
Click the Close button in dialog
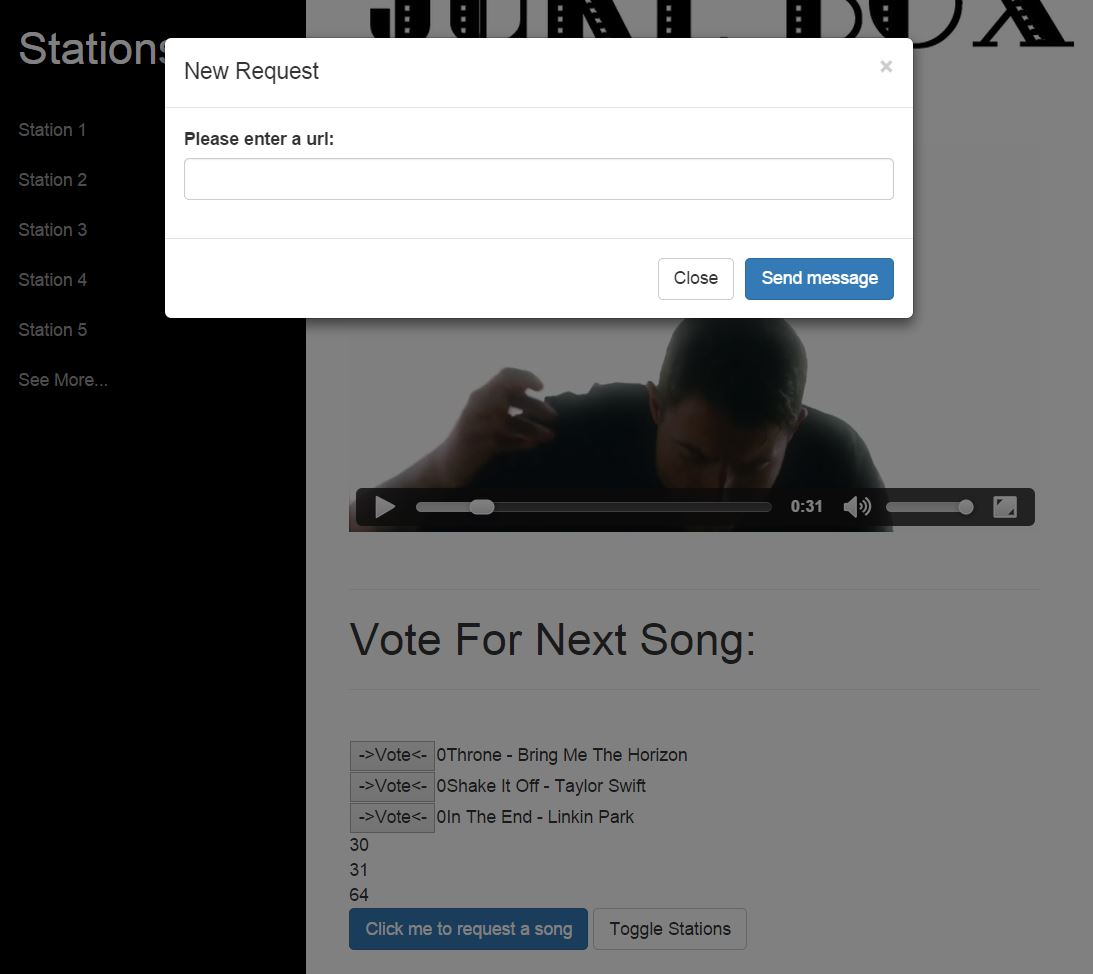(x=696, y=279)
